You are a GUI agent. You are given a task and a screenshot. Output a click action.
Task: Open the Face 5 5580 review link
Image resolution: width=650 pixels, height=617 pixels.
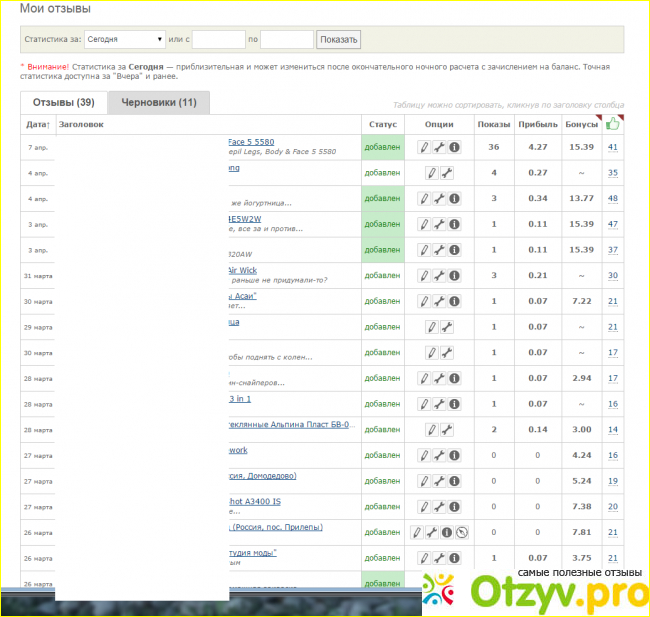click(x=251, y=142)
